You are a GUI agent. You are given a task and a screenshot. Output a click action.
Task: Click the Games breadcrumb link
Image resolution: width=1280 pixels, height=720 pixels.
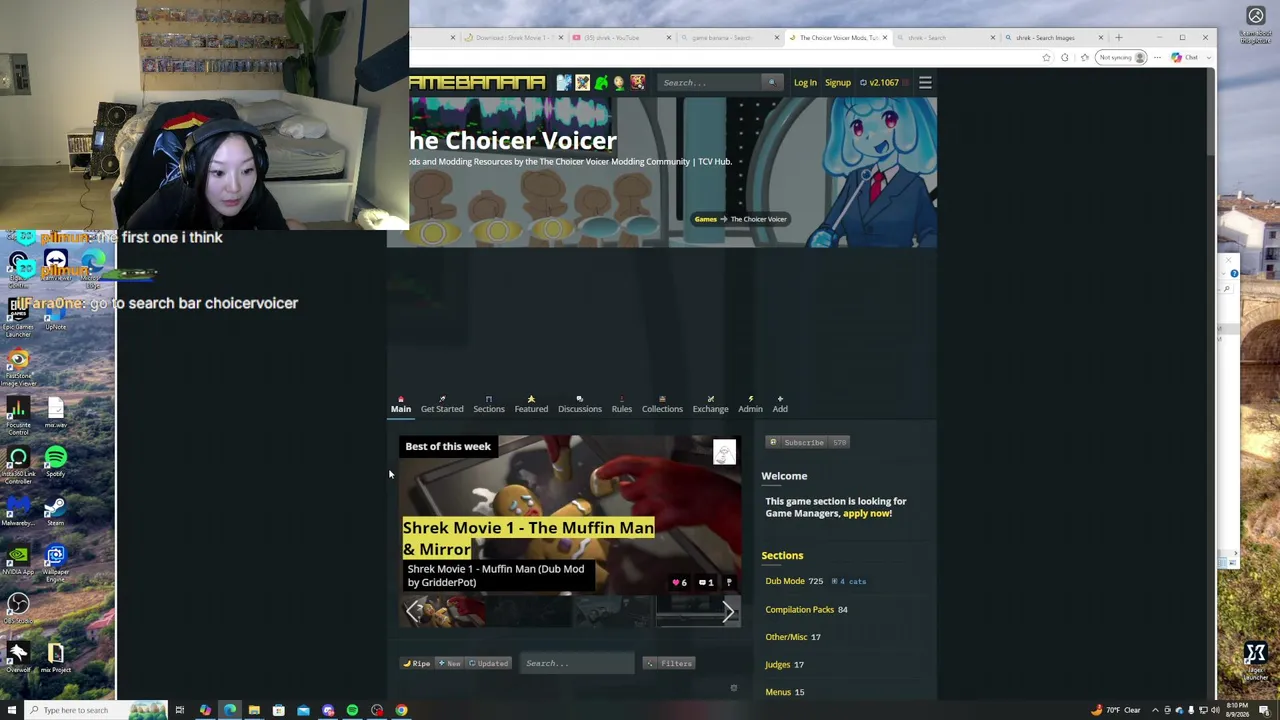tap(706, 219)
